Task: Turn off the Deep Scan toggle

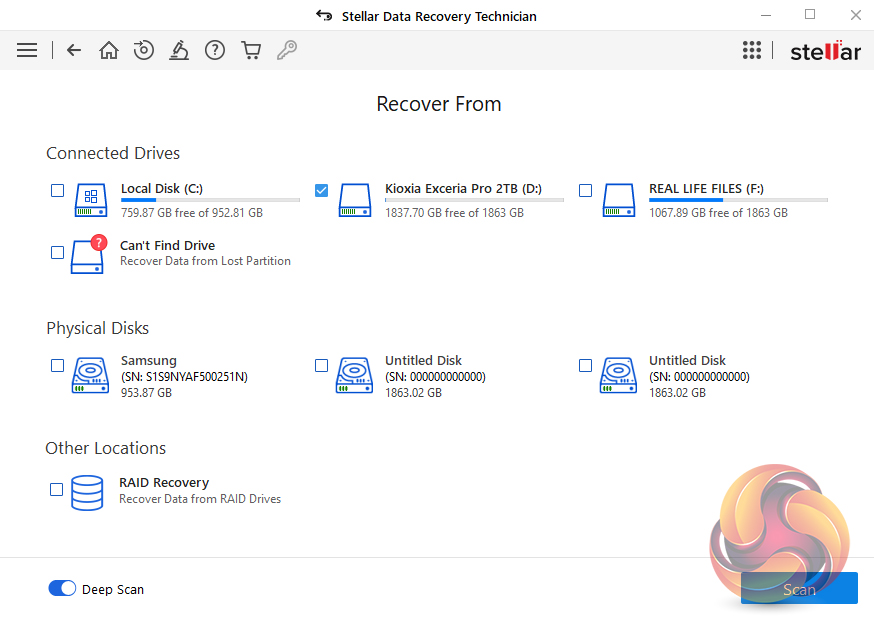Action: click(62, 588)
